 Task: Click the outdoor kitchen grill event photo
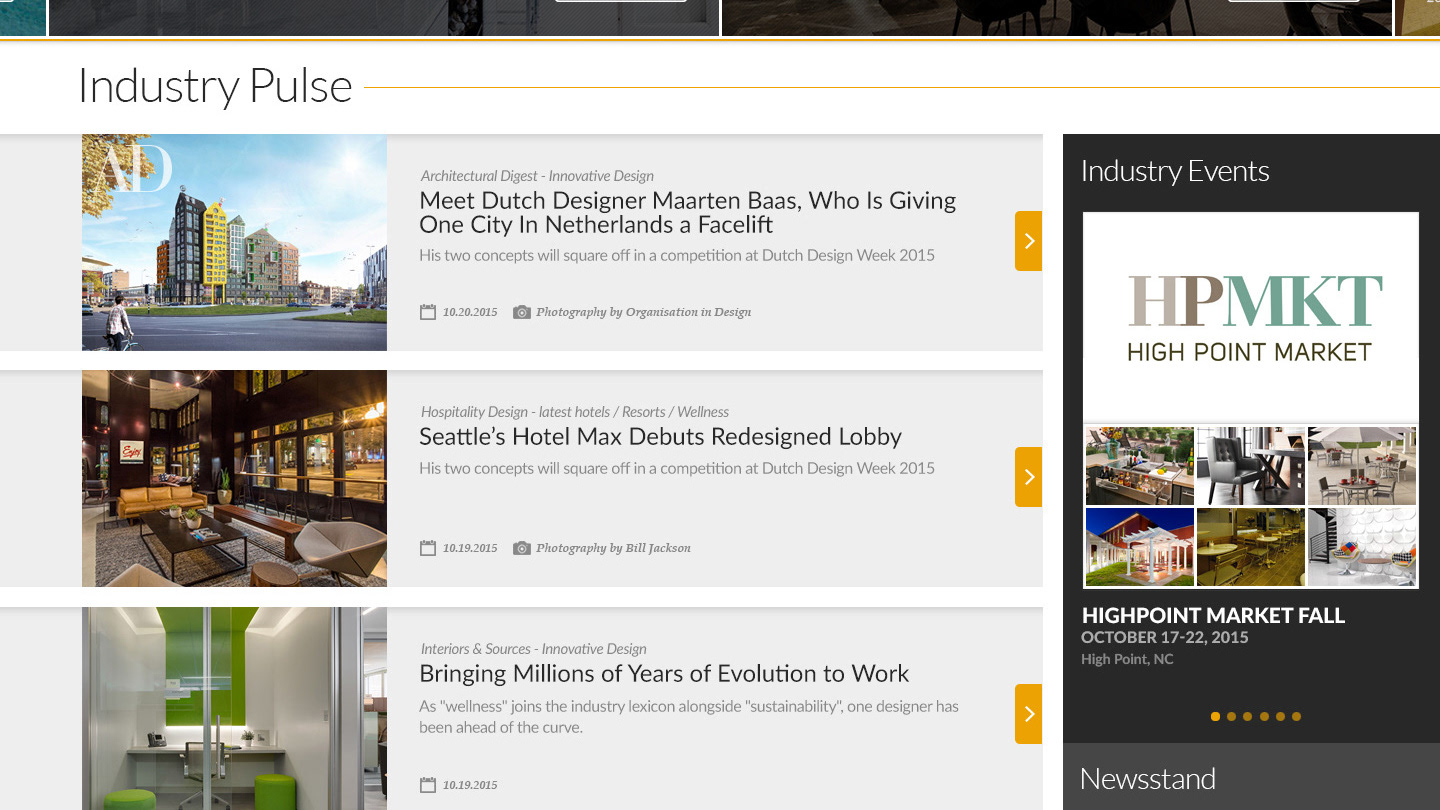[x=1140, y=466]
